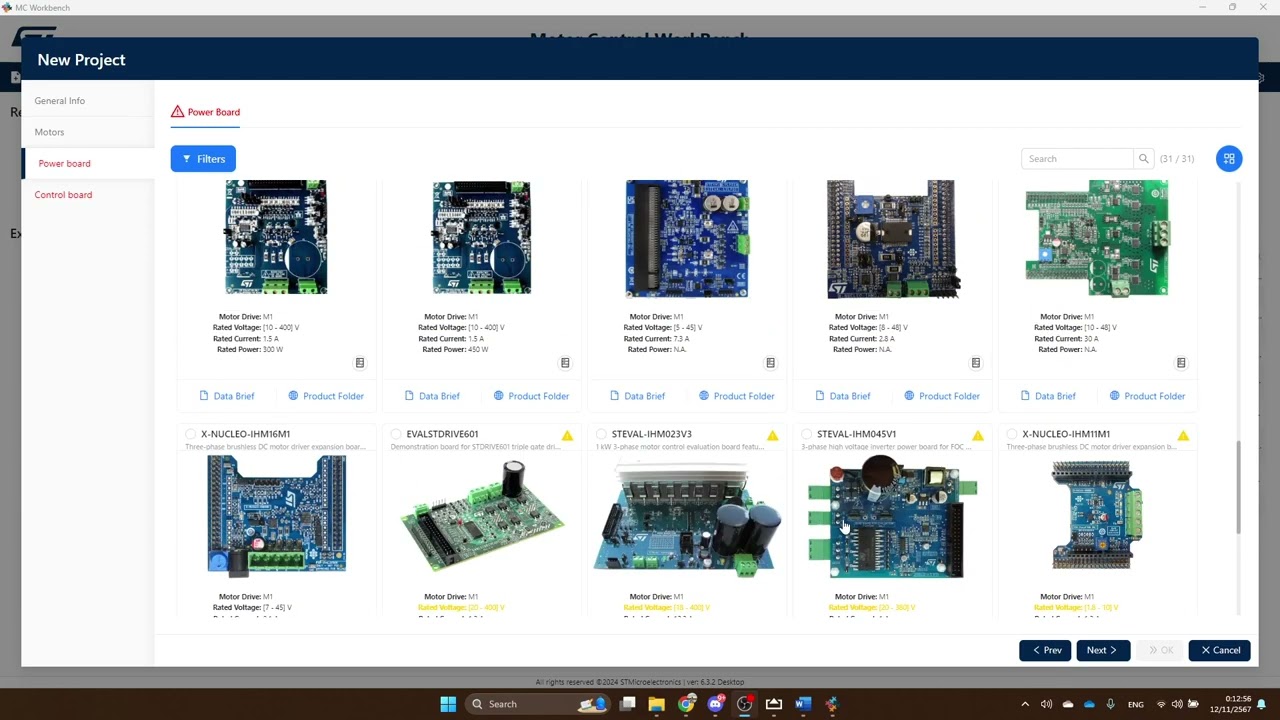Go to Motors section
The image size is (1280, 720).
(49, 132)
